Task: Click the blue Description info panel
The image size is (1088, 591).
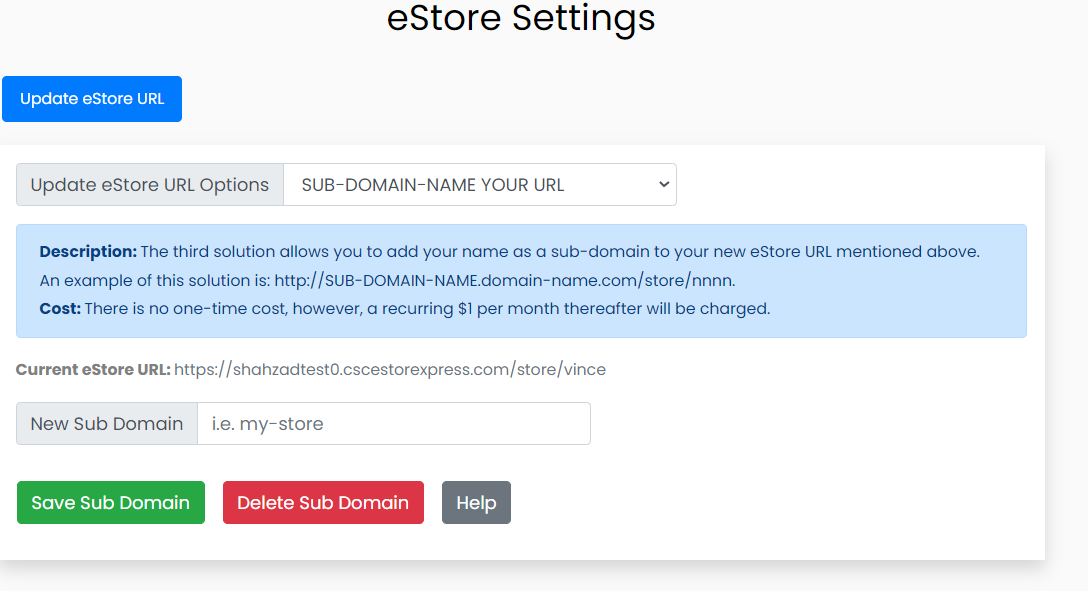Action: click(x=520, y=281)
